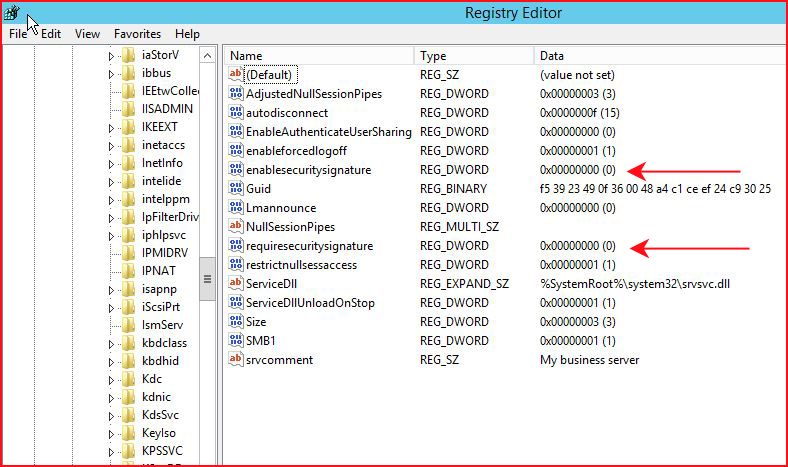Screen dimensions: 788x467
Task: Click the enablesecuritysignature DWORD icon
Action: click(x=236, y=169)
